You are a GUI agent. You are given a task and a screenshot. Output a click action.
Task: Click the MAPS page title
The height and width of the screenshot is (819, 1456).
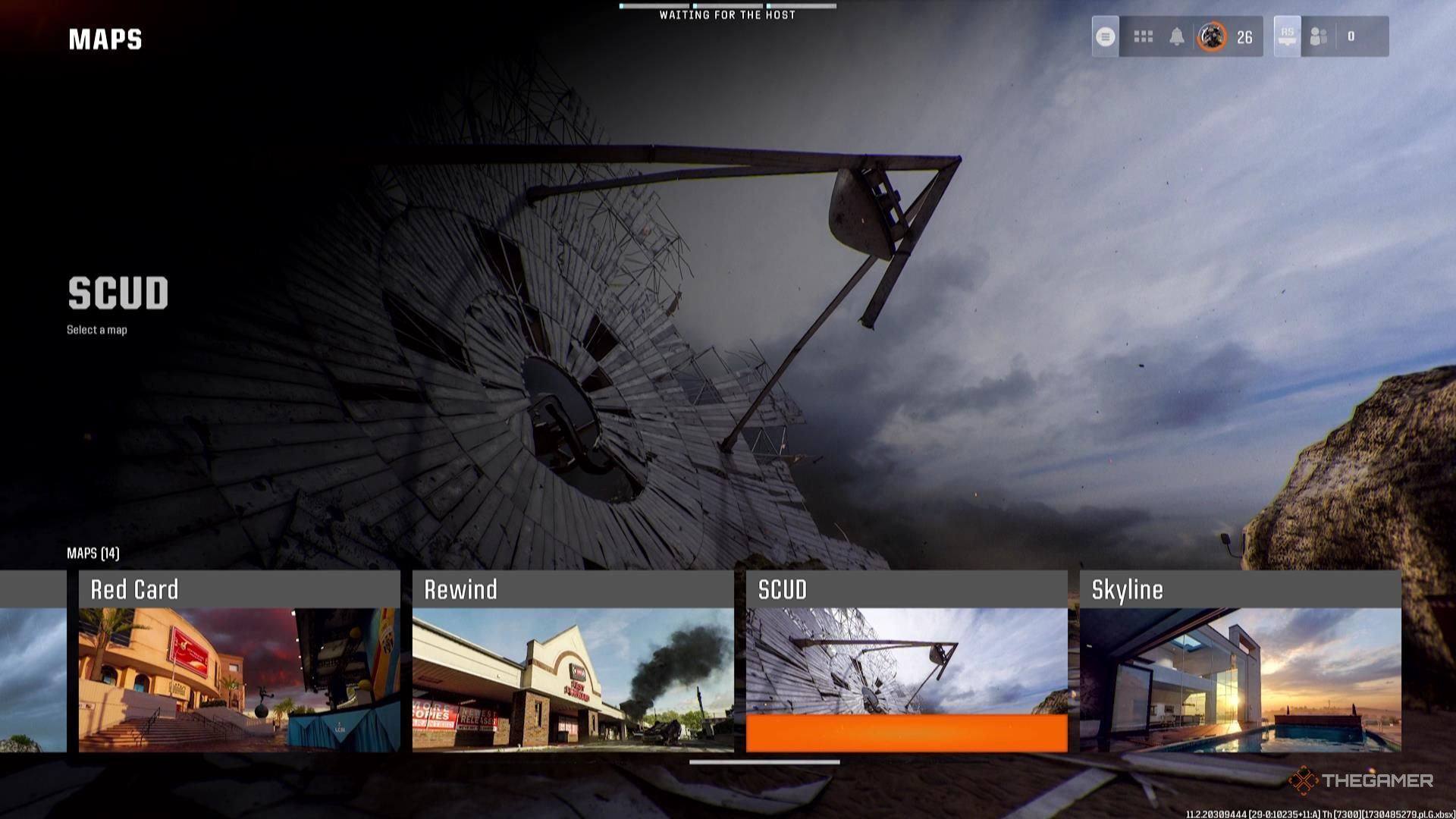105,39
